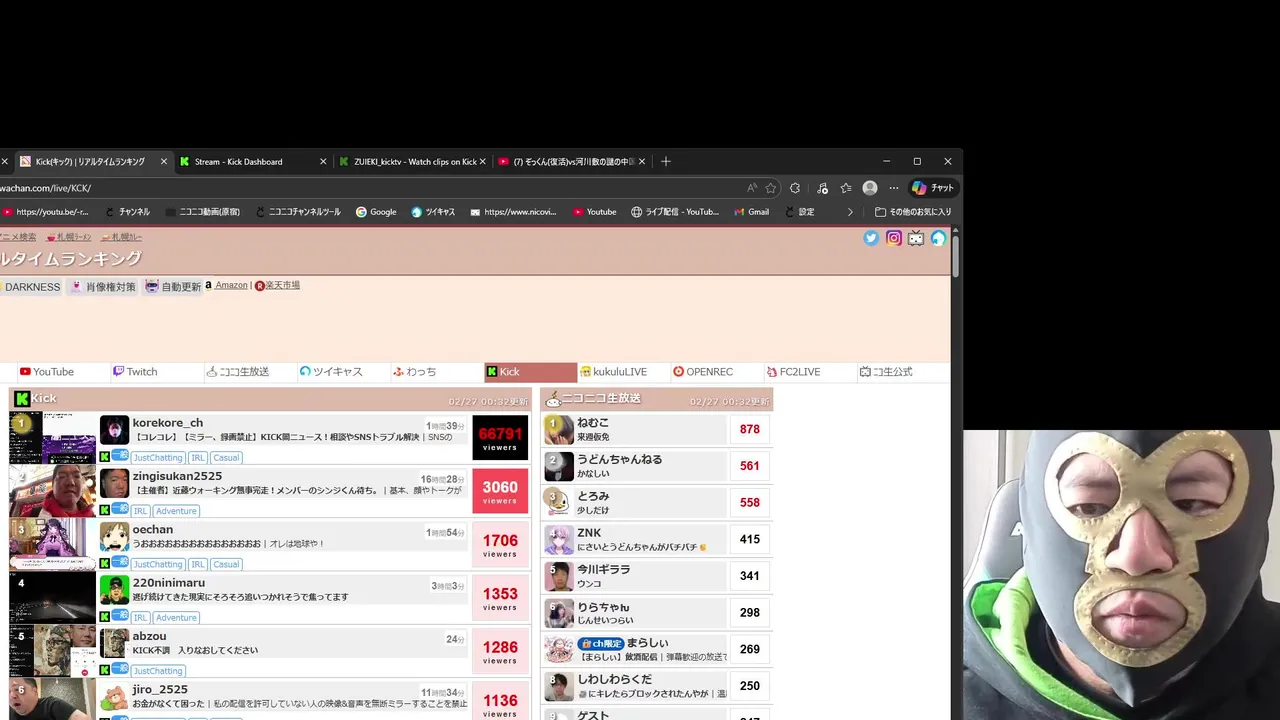
Task: Switch to the Stream - Kick Dashboard tab
Action: [x=253, y=161]
